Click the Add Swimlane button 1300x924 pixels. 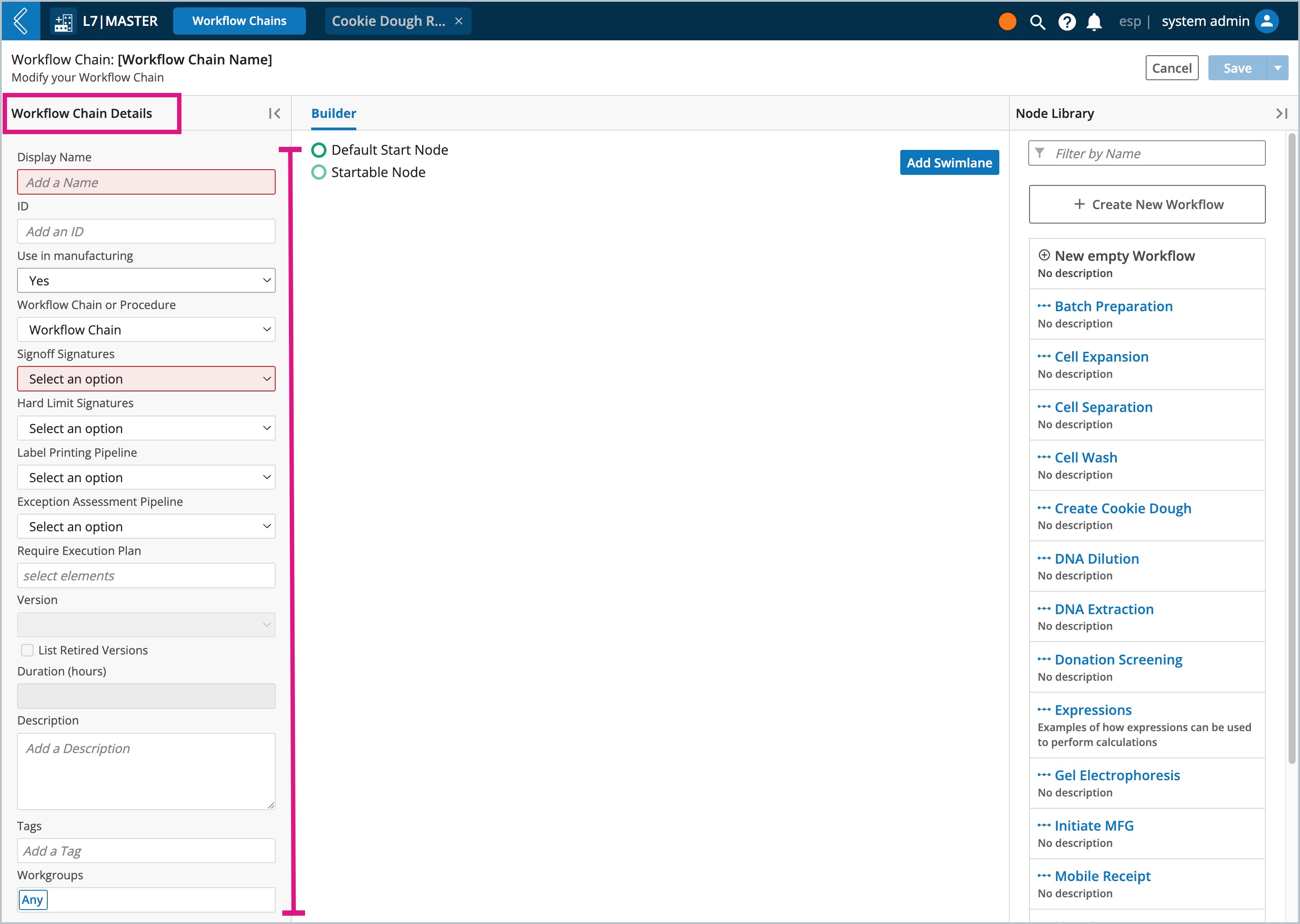[x=949, y=163]
